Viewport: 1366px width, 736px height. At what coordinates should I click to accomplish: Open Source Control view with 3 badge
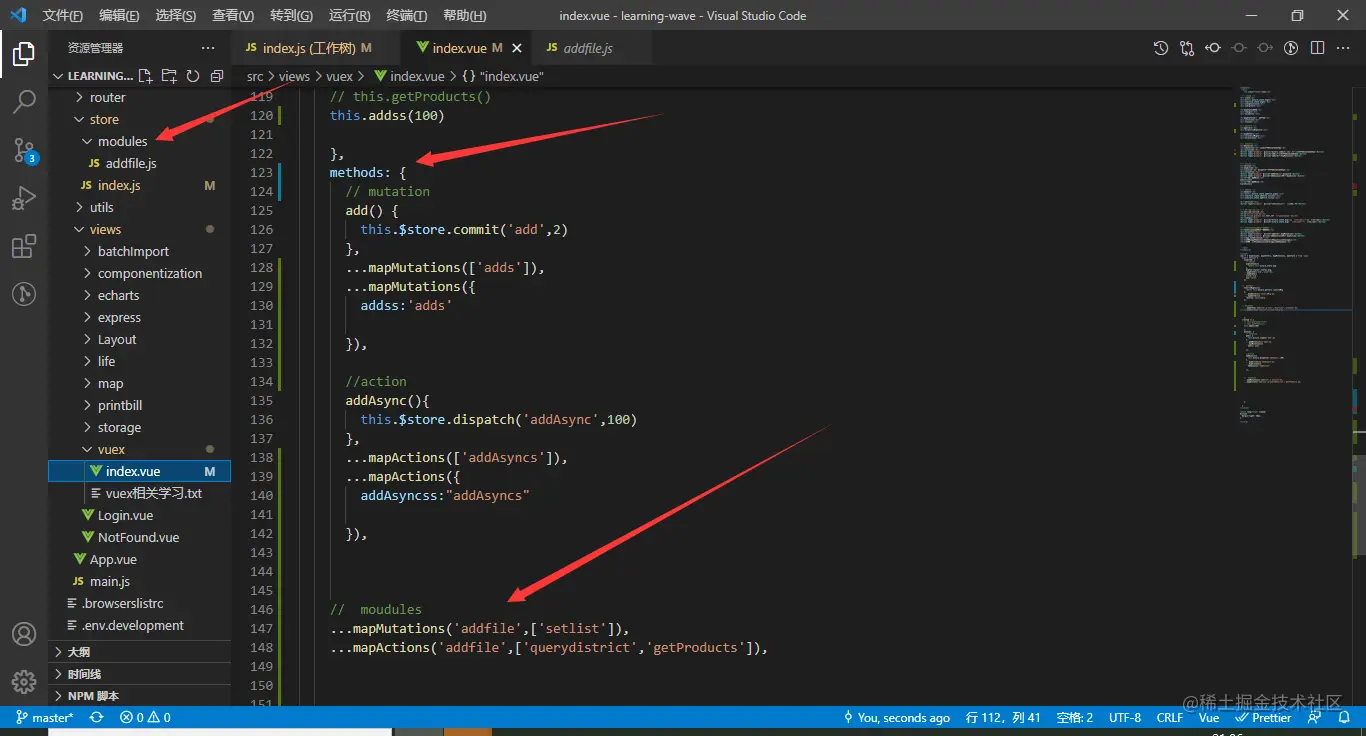pyautogui.click(x=24, y=151)
